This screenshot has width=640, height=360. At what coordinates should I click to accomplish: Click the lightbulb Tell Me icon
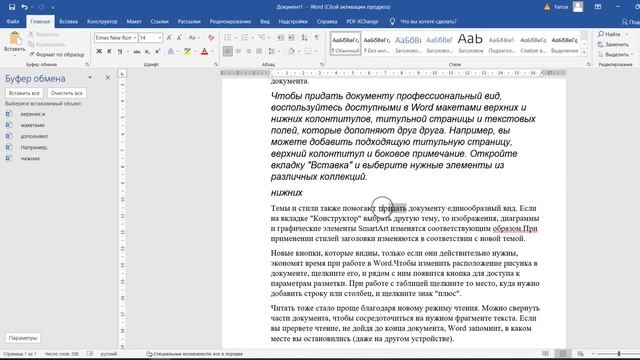tap(392, 21)
